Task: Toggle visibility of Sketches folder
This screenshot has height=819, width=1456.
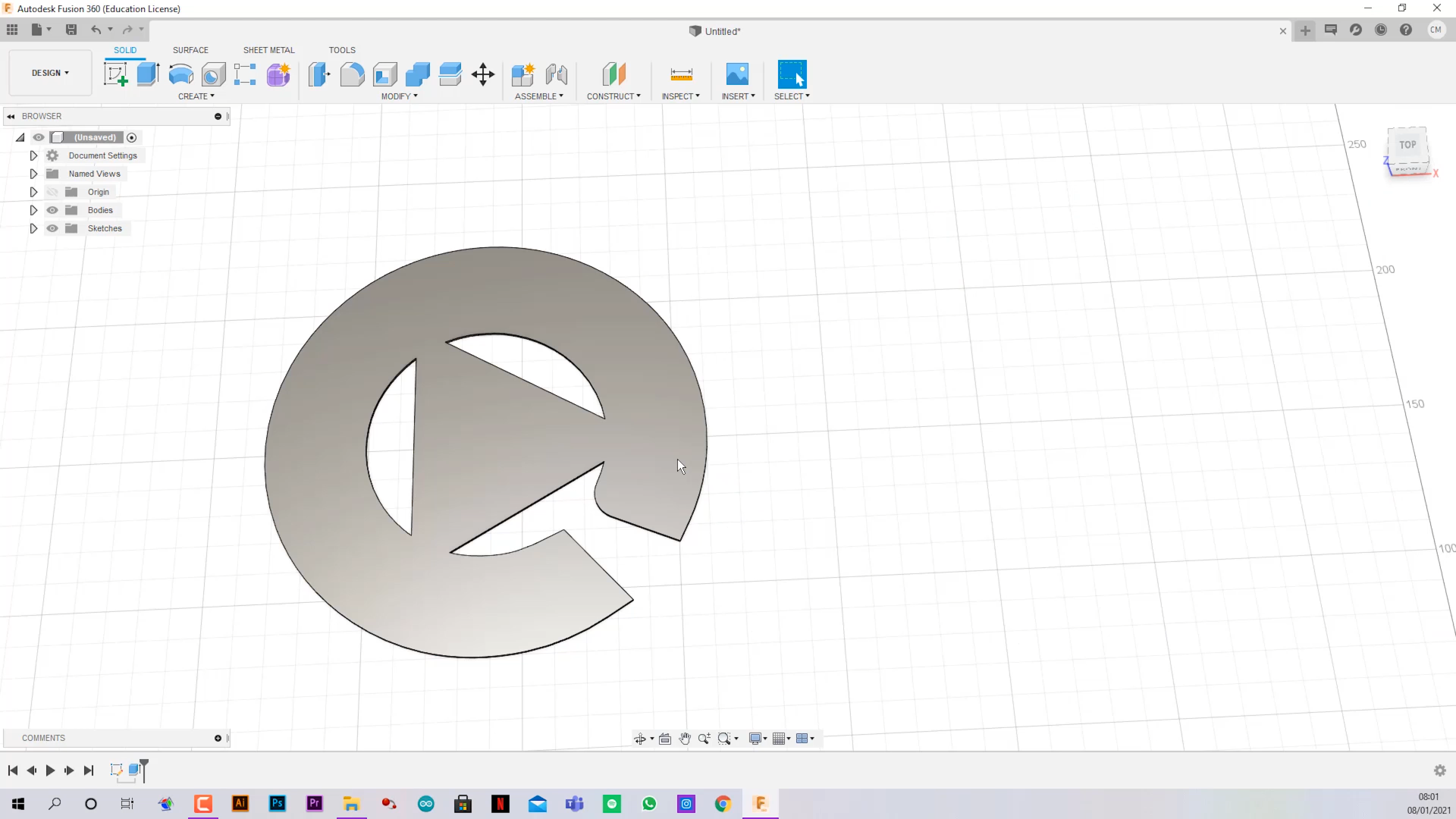Action: click(x=52, y=228)
